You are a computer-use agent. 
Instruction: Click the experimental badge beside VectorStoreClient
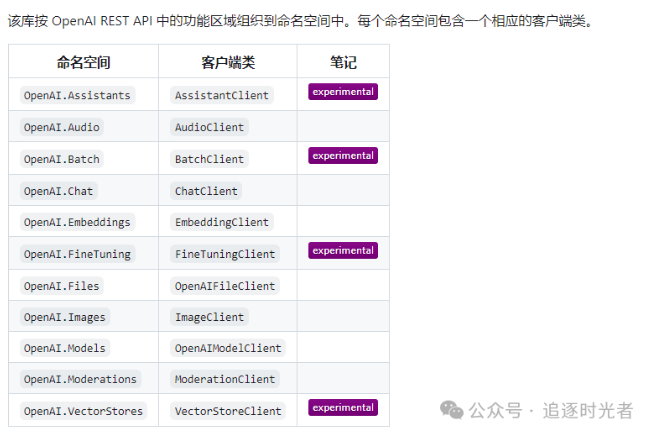click(x=343, y=408)
